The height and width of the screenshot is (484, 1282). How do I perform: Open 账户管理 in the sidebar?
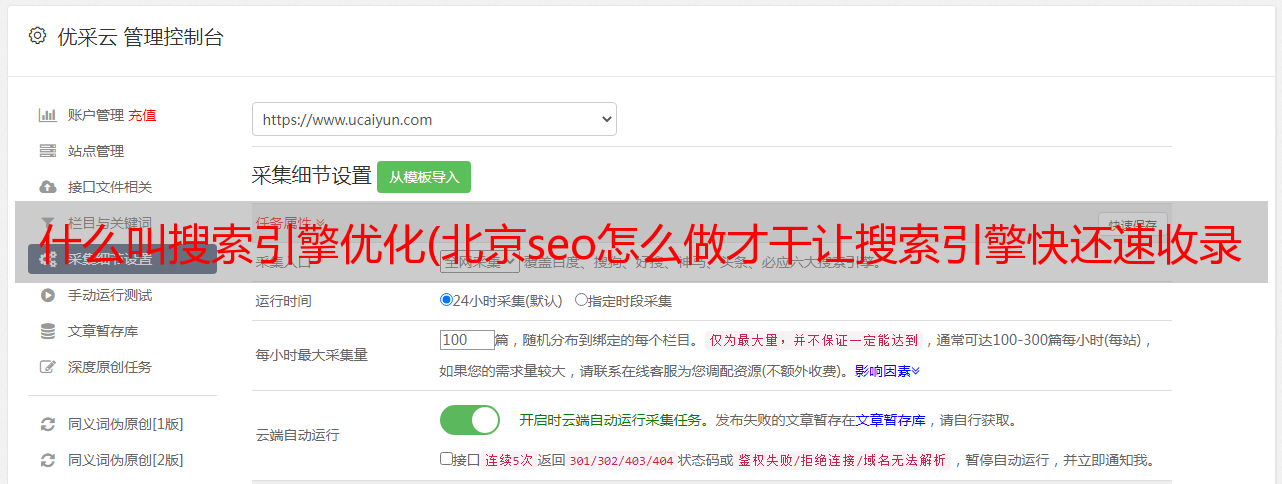[x=96, y=115]
